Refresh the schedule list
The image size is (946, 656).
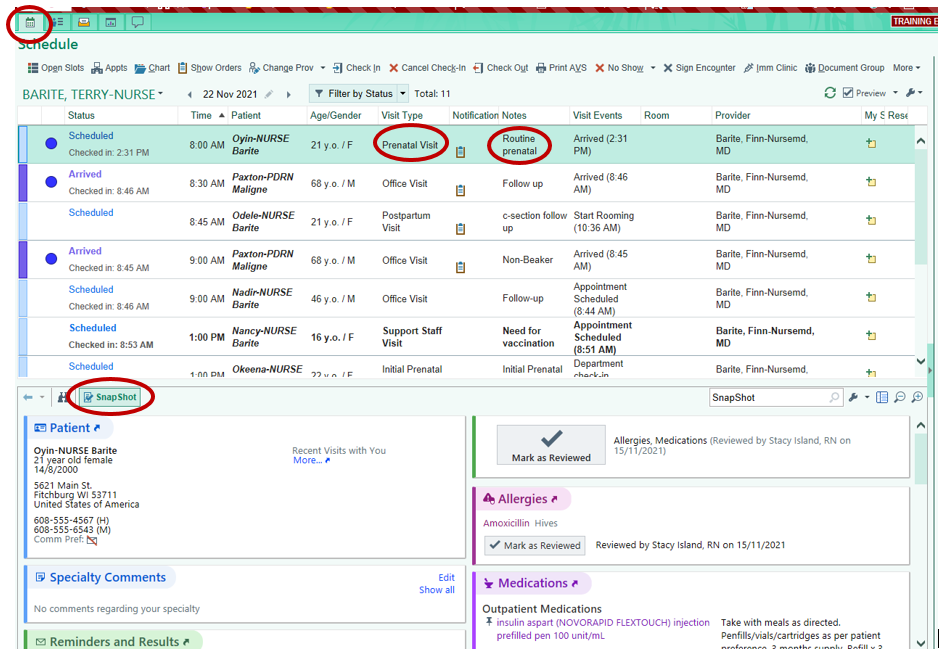pyautogui.click(x=830, y=93)
